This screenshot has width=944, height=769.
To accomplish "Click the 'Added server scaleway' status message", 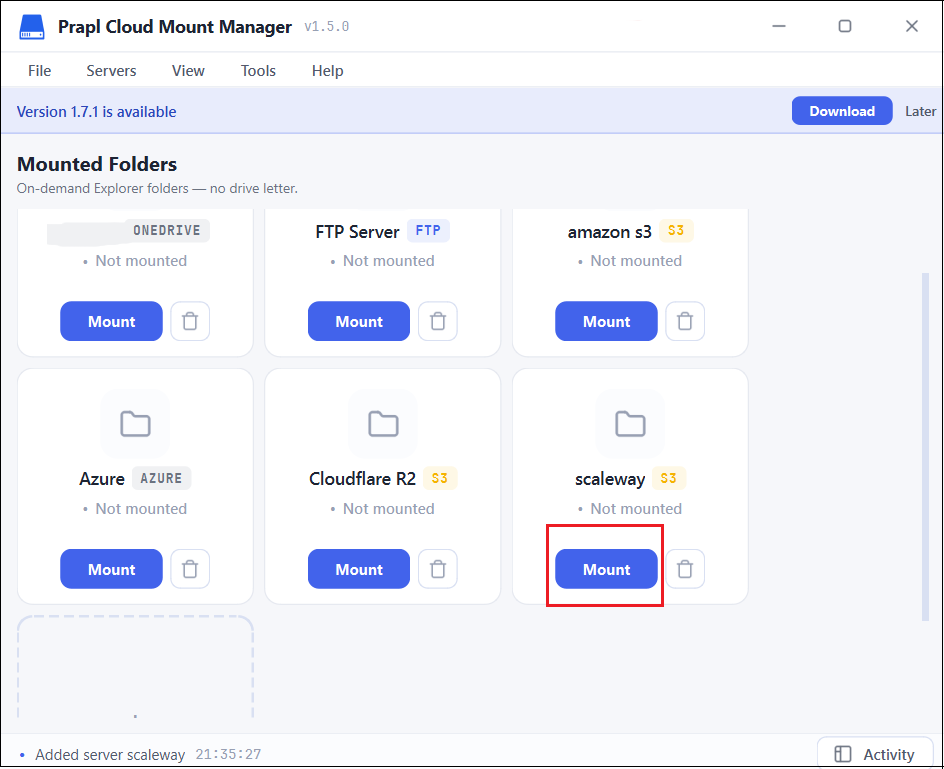I will pos(110,755).
